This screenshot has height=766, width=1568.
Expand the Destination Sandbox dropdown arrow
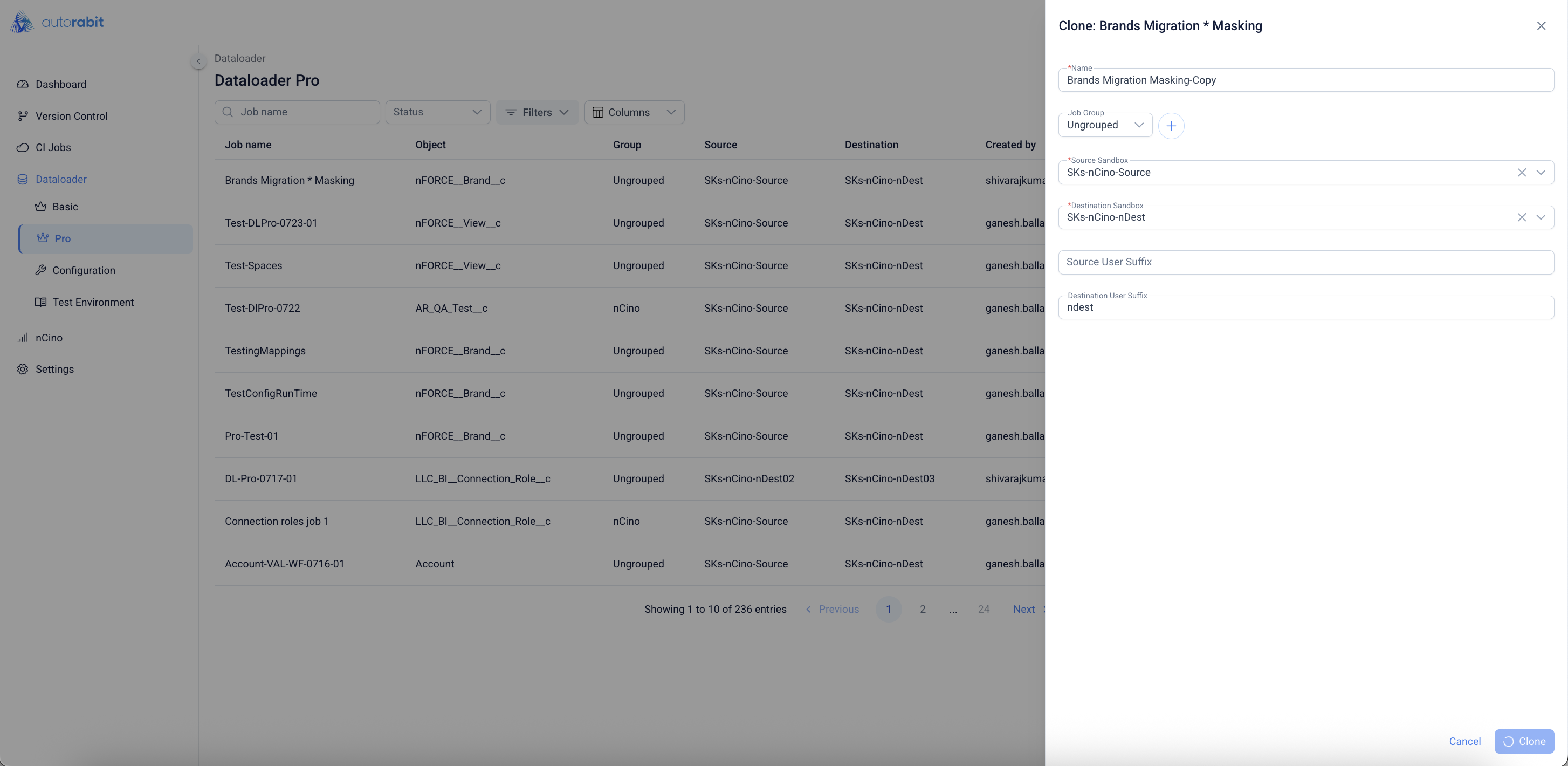(x=1541, y=217)
